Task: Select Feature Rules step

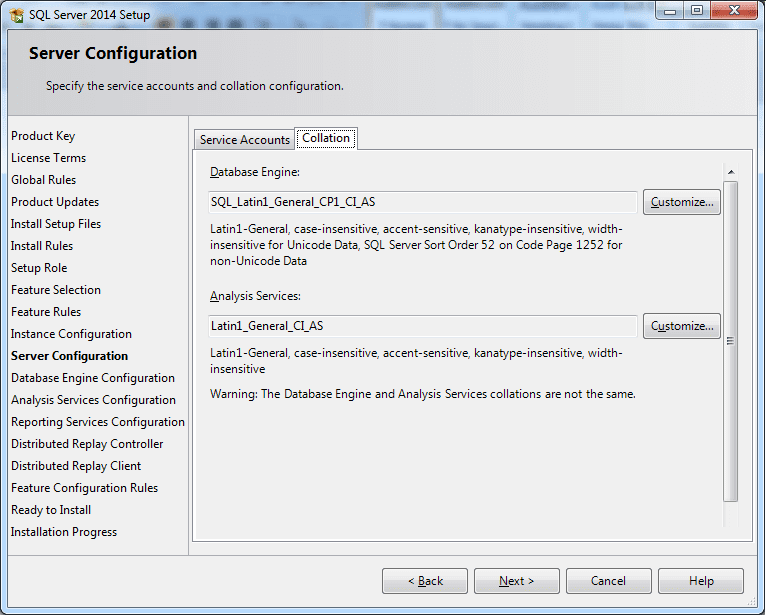Action: pos(46,312)
